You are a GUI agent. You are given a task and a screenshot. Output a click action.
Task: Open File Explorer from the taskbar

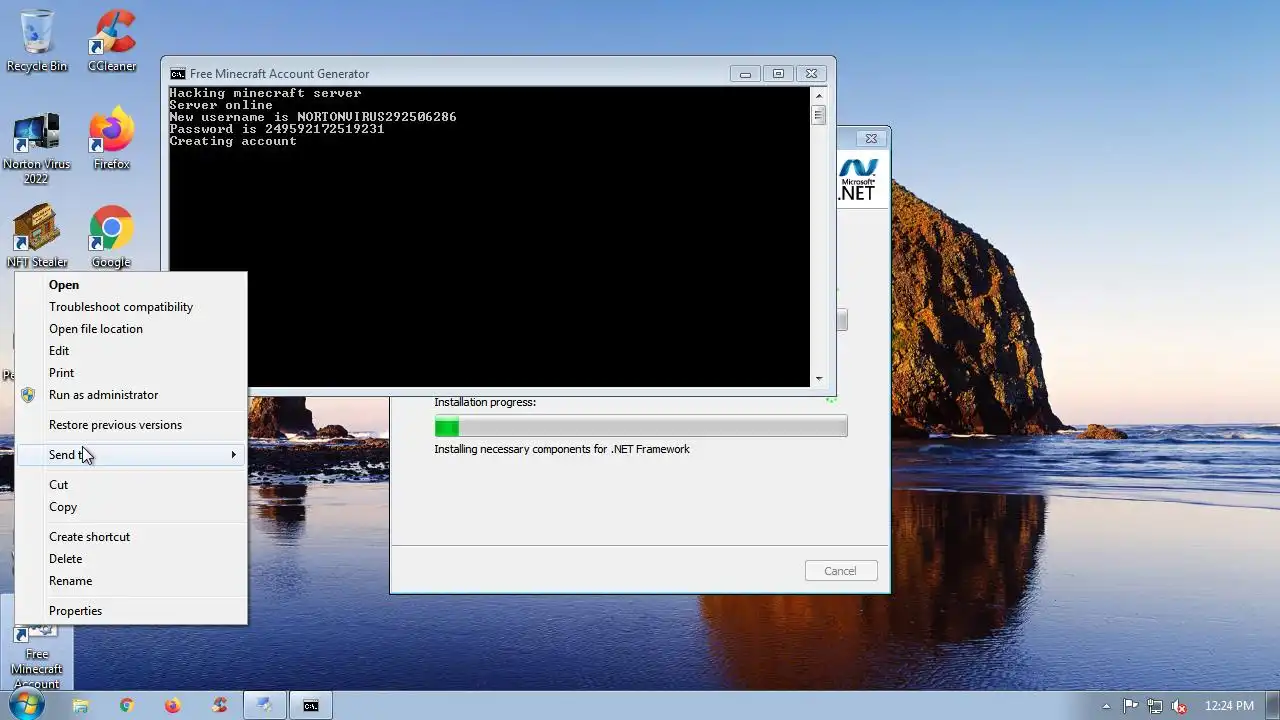click(80, 705)
